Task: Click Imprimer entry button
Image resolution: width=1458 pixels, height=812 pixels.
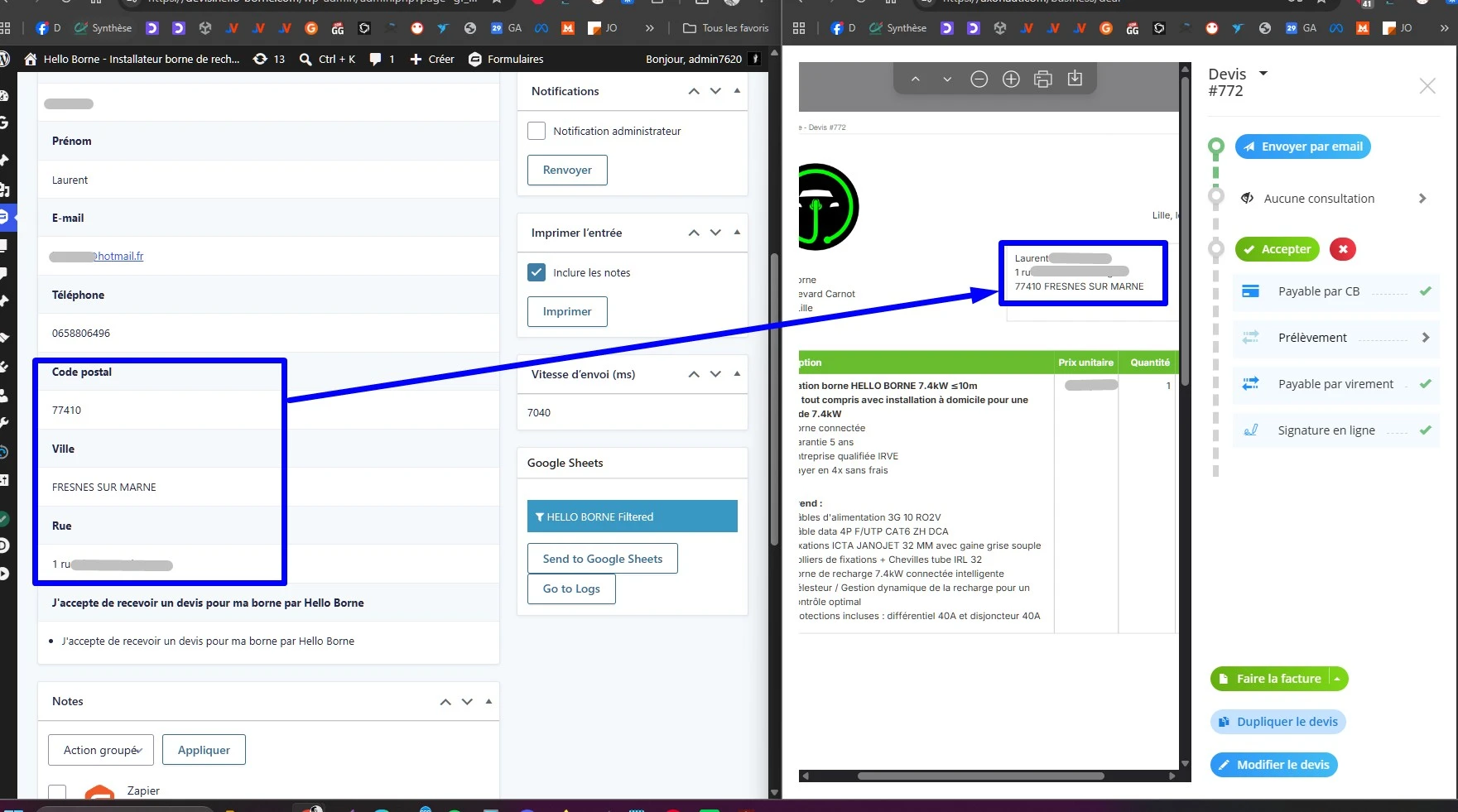Action: [567, 311]
